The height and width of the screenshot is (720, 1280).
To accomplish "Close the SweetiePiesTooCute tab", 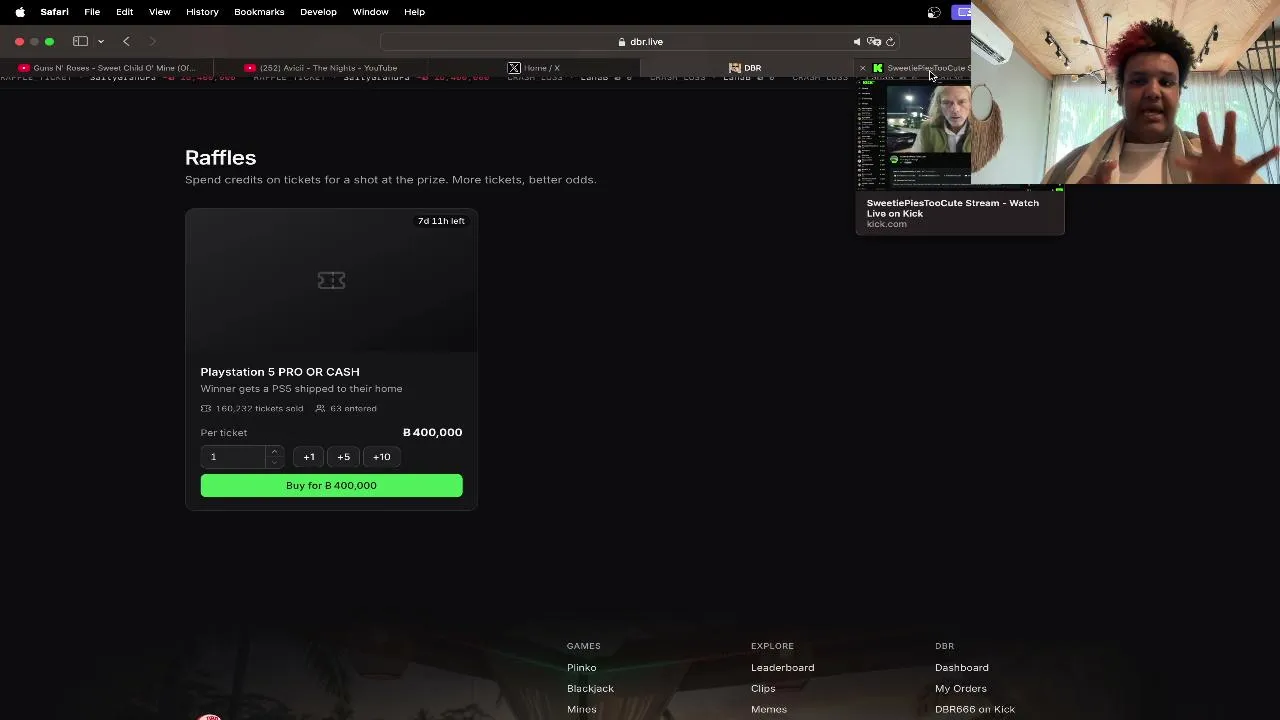I will click(863, 68).
